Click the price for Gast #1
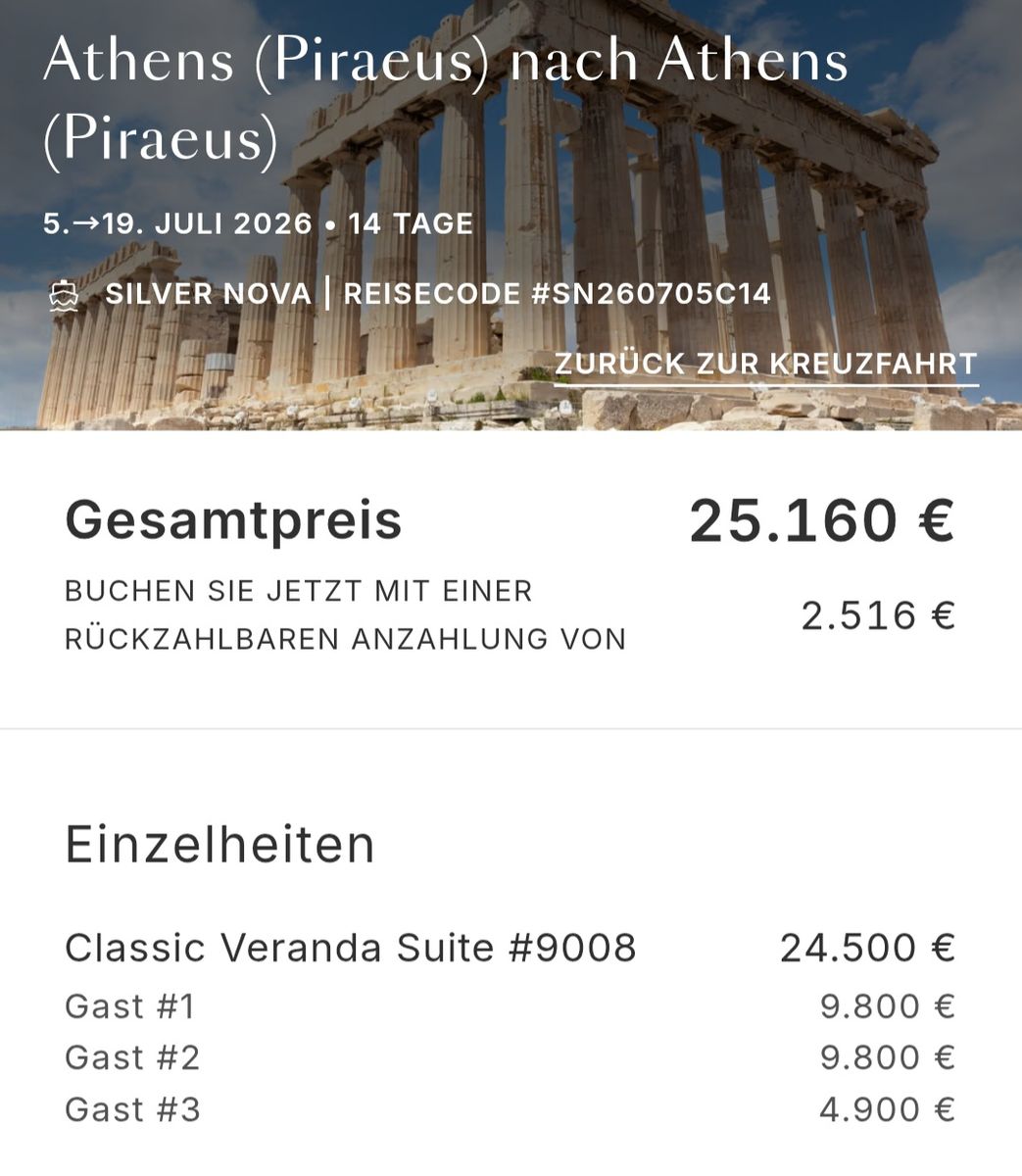The height and width of the screenshot is (1176, 1022). click(x=887, y=1006)
